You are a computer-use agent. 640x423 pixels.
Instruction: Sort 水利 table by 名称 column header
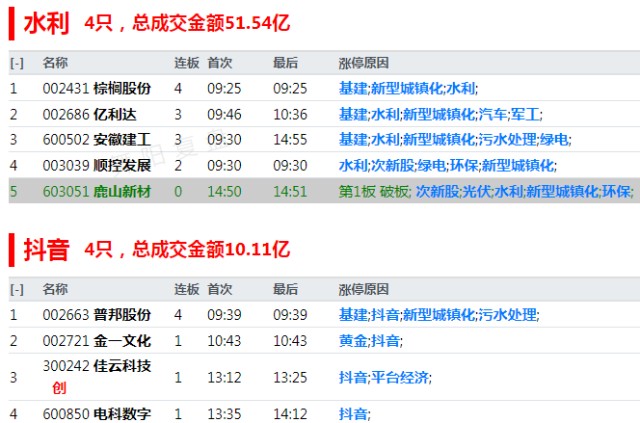click(55, 63)
